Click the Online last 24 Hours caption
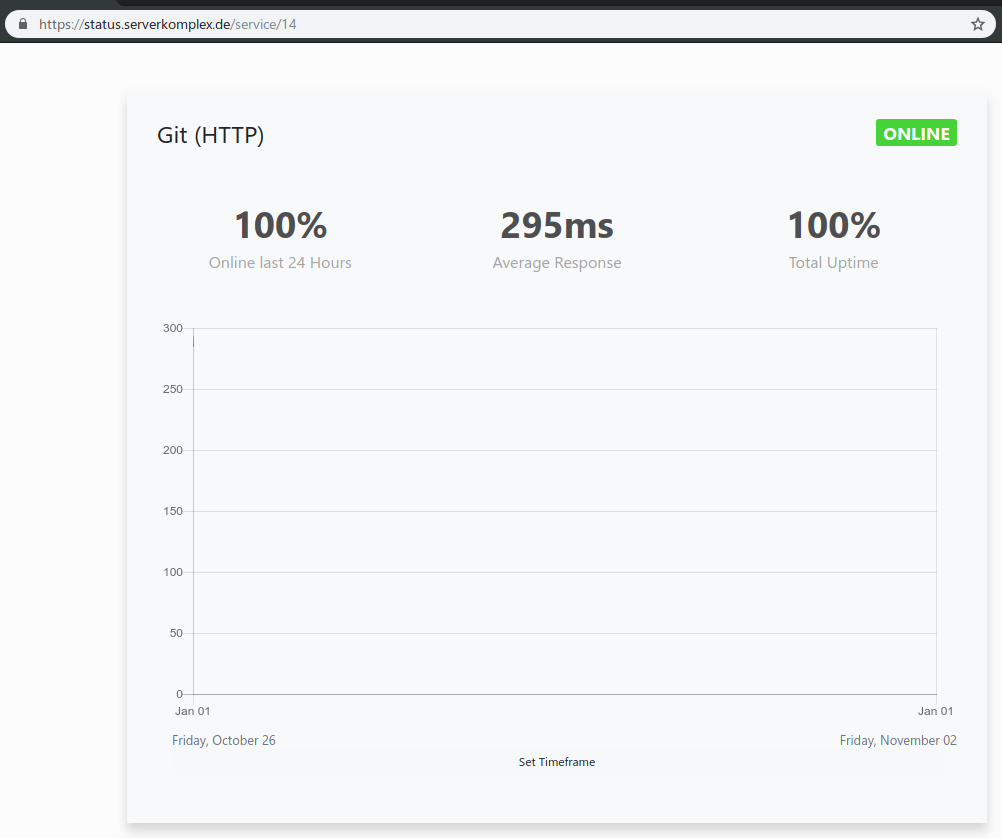Viewport: 1002px width, 838px height. pyautogui.click(x=279, y=262)
